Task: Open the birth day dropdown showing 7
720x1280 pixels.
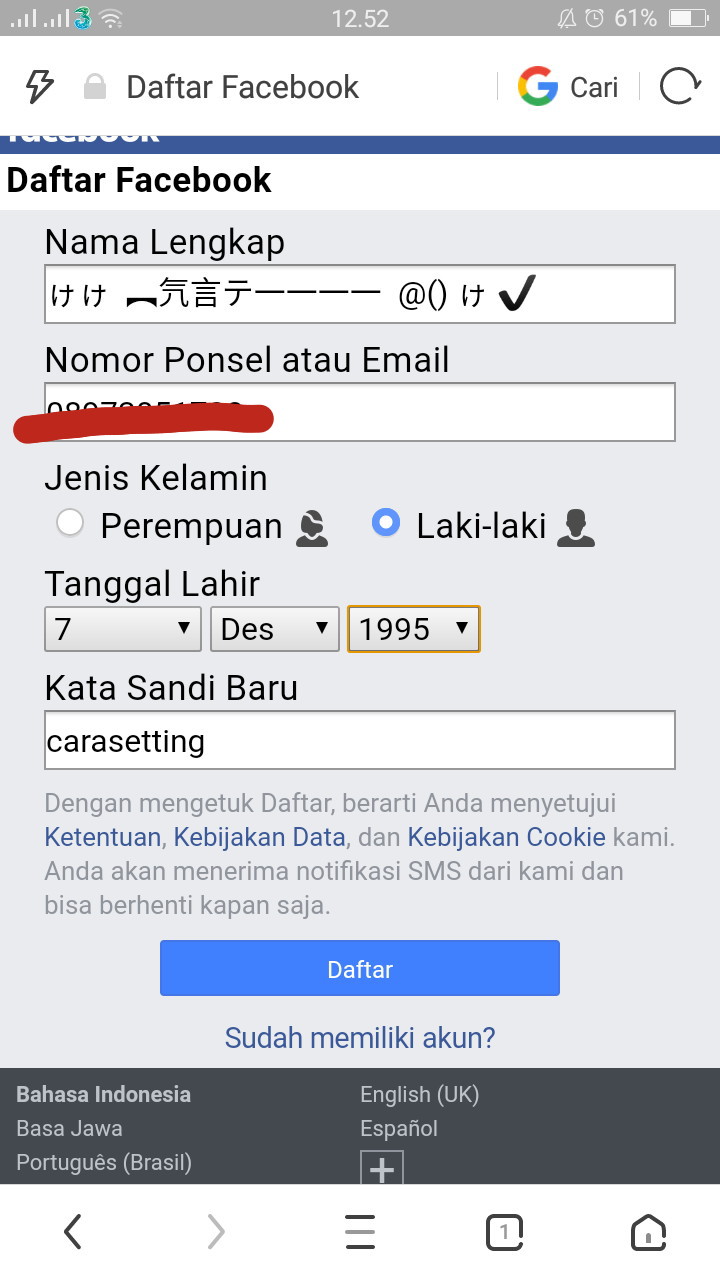Action: [123, 629]
